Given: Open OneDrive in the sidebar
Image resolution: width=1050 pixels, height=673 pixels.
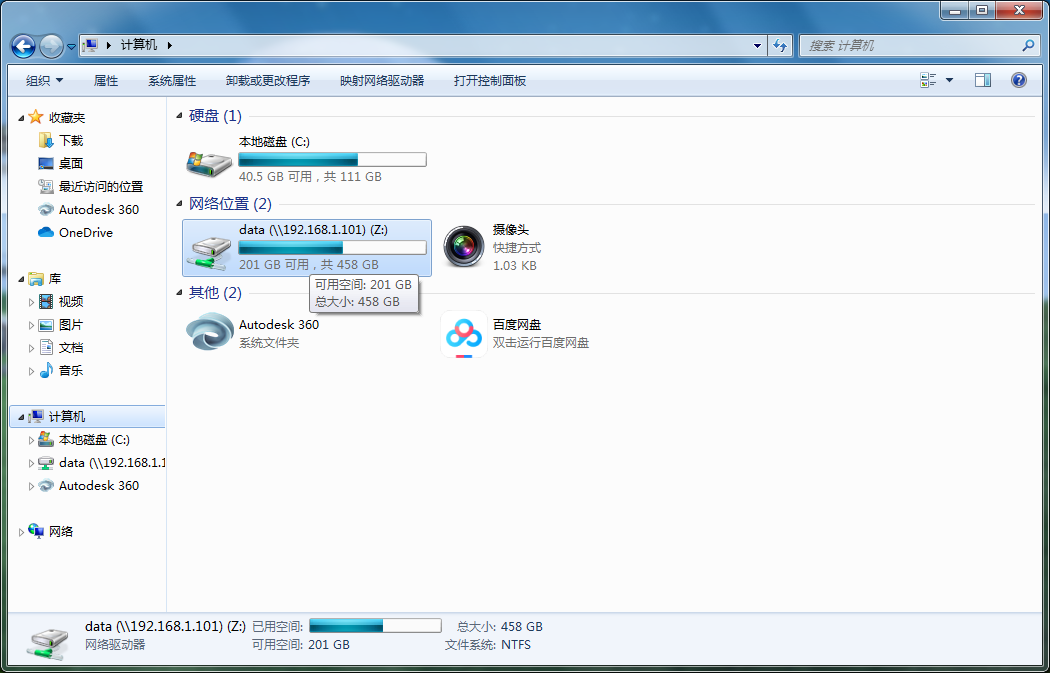Looking at the screenshot, I should (76, 232).
